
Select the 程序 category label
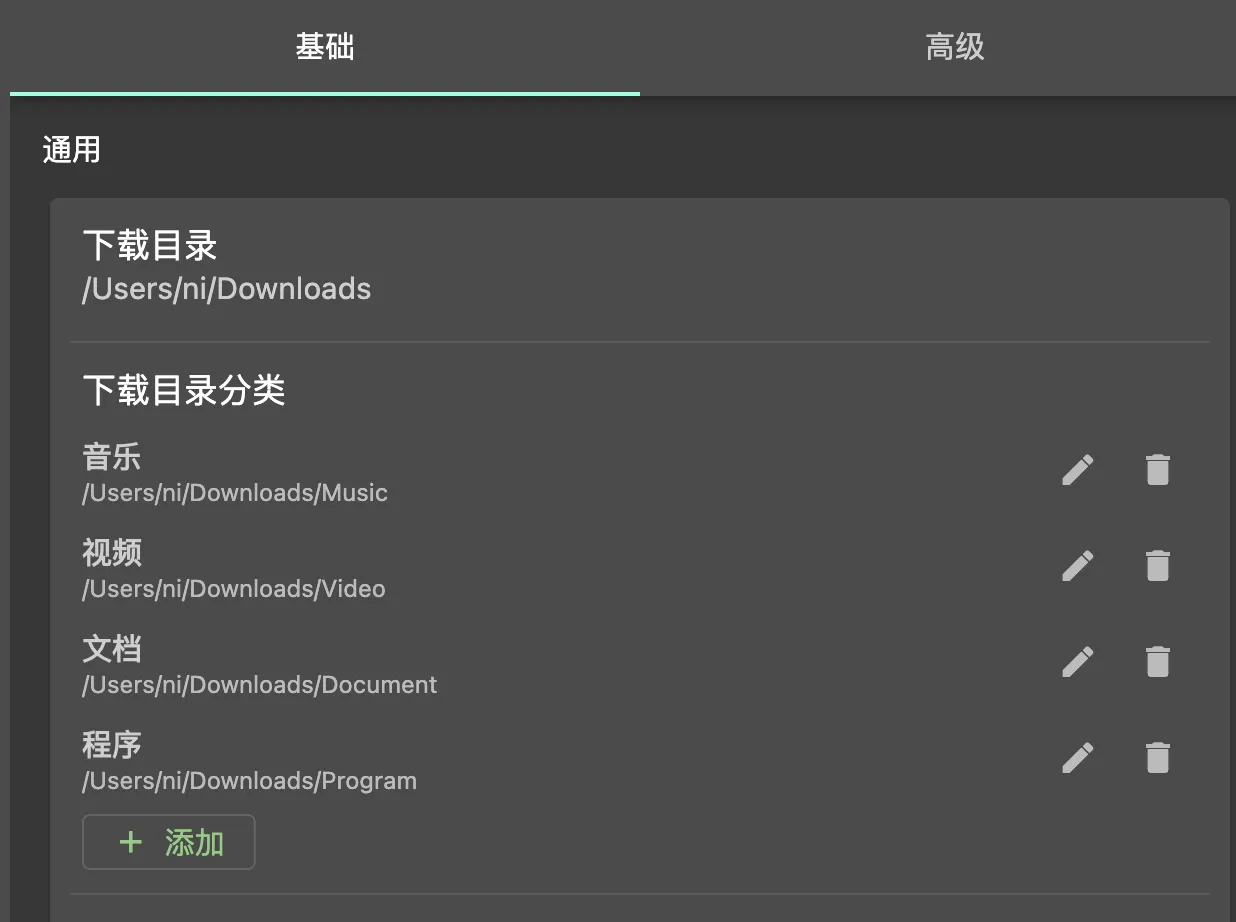111,744
